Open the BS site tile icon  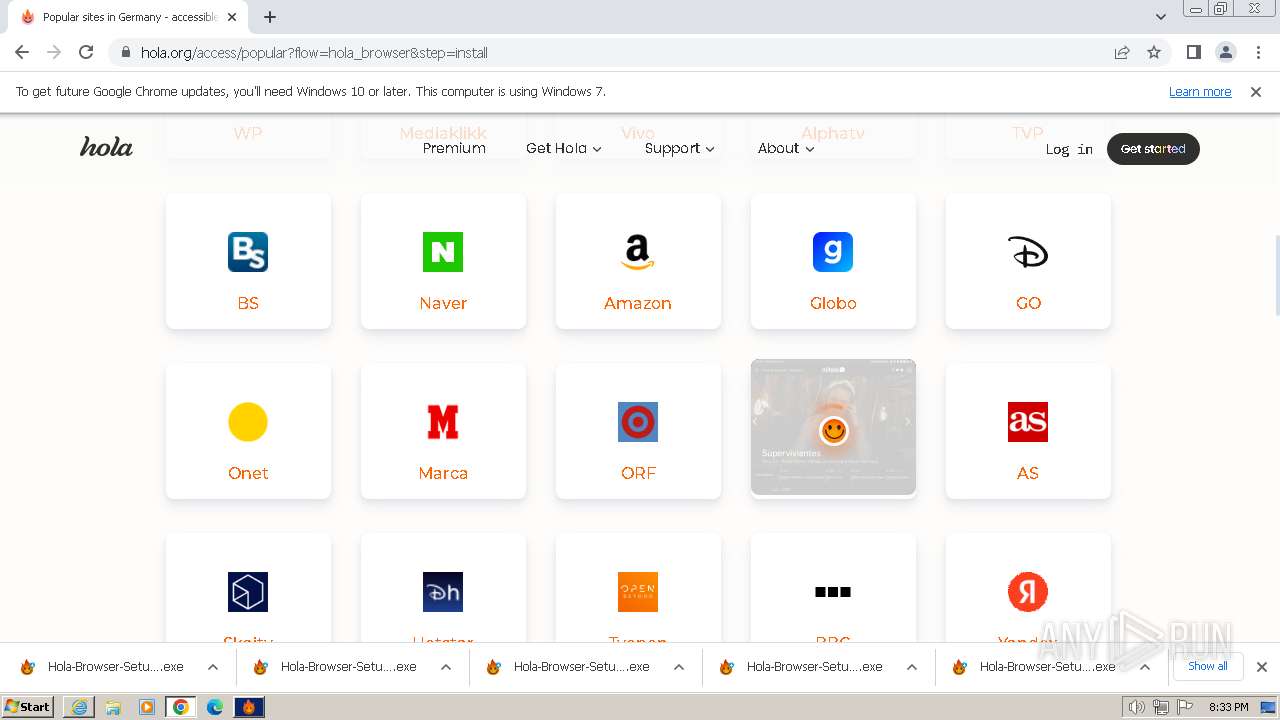coord(248,252)
